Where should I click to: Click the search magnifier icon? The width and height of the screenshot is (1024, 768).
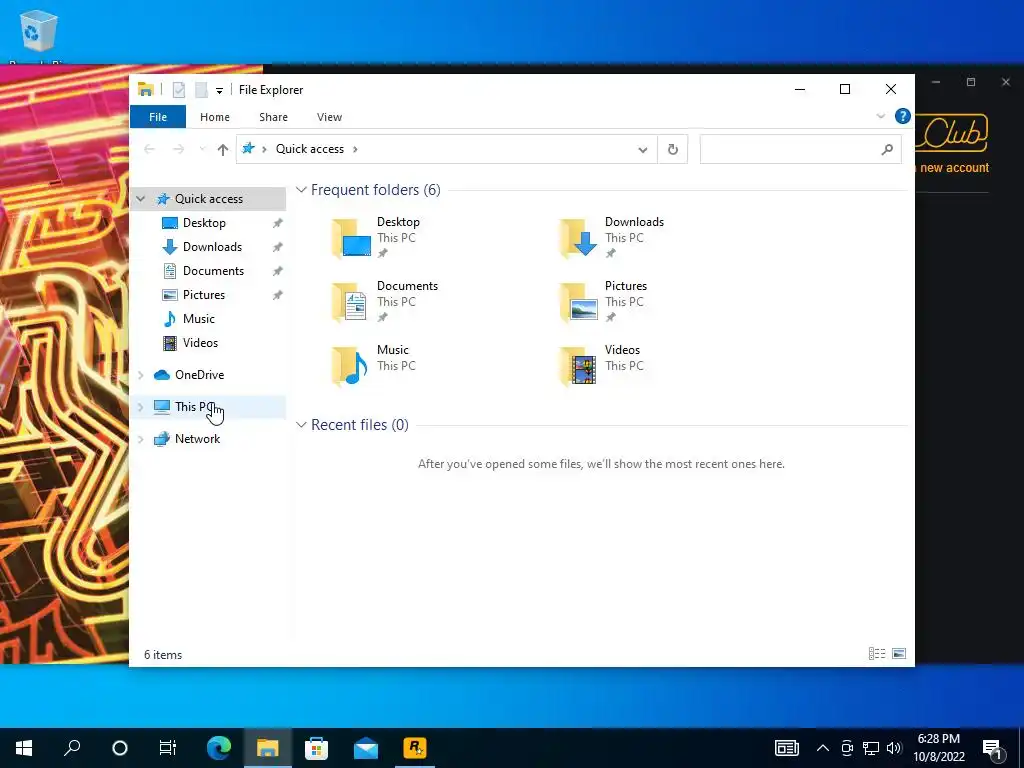tap(887, 150)
